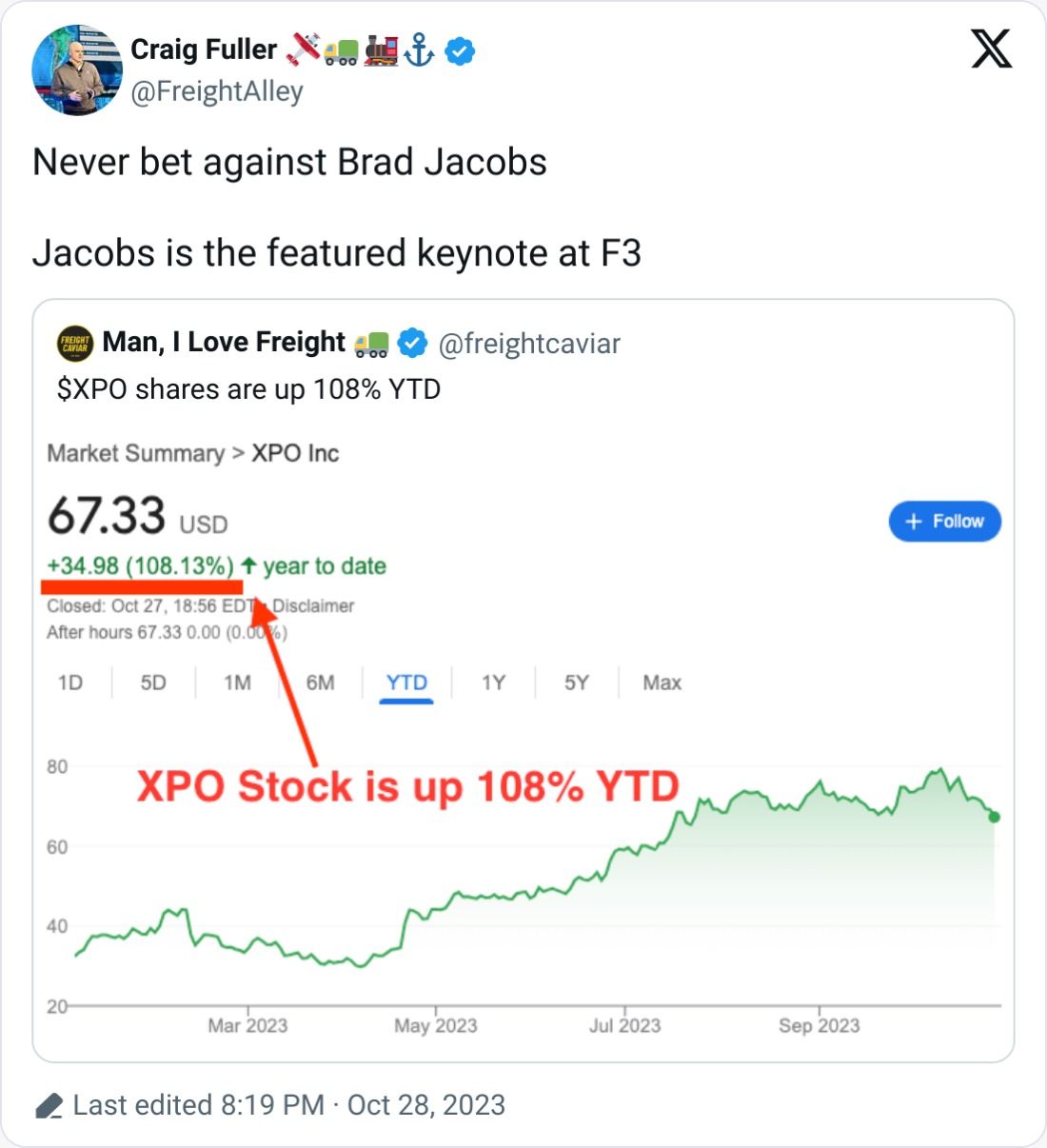Open the @FreightAlley handle link
Screen dimensions: 1047x1148
pos(217,91)
